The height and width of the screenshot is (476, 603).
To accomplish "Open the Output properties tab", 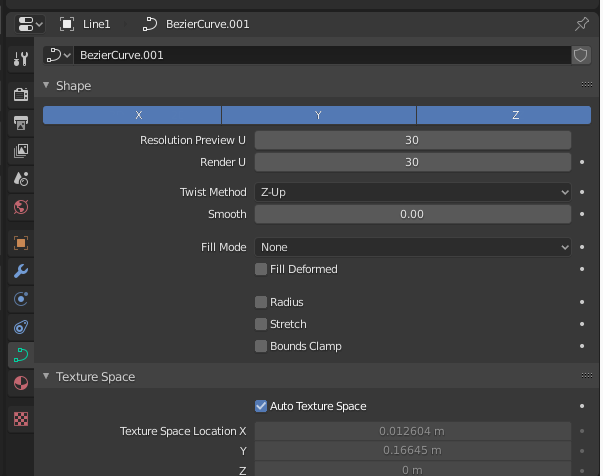I will [21, 123].
